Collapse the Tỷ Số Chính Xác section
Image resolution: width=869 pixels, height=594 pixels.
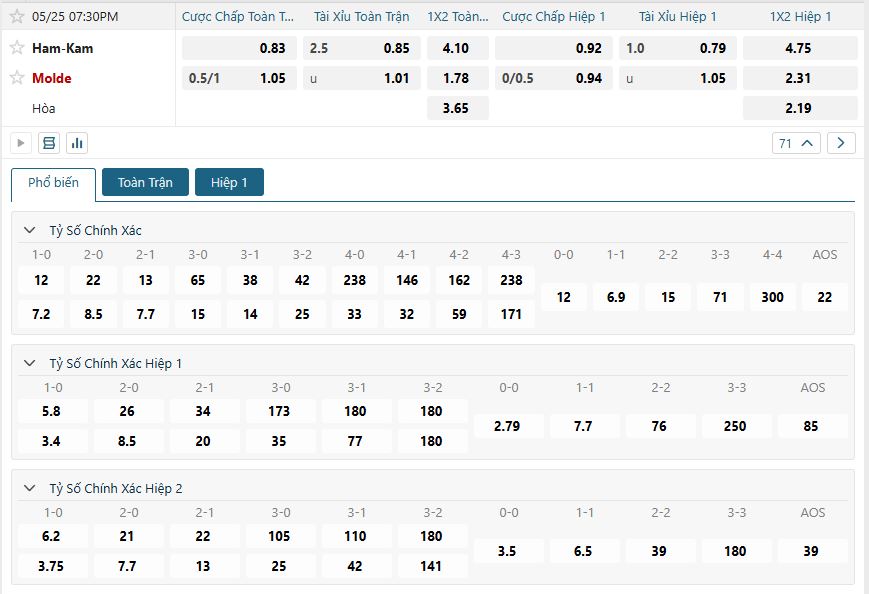29,230
